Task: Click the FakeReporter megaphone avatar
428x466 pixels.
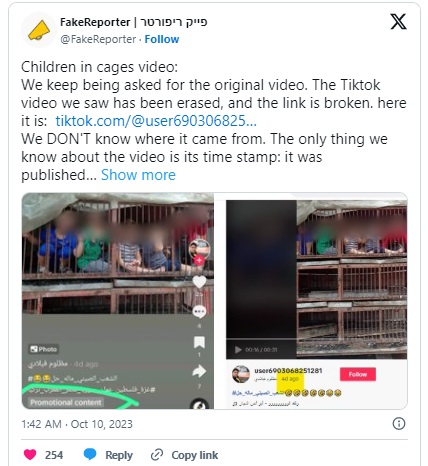Action: [39, 30]
